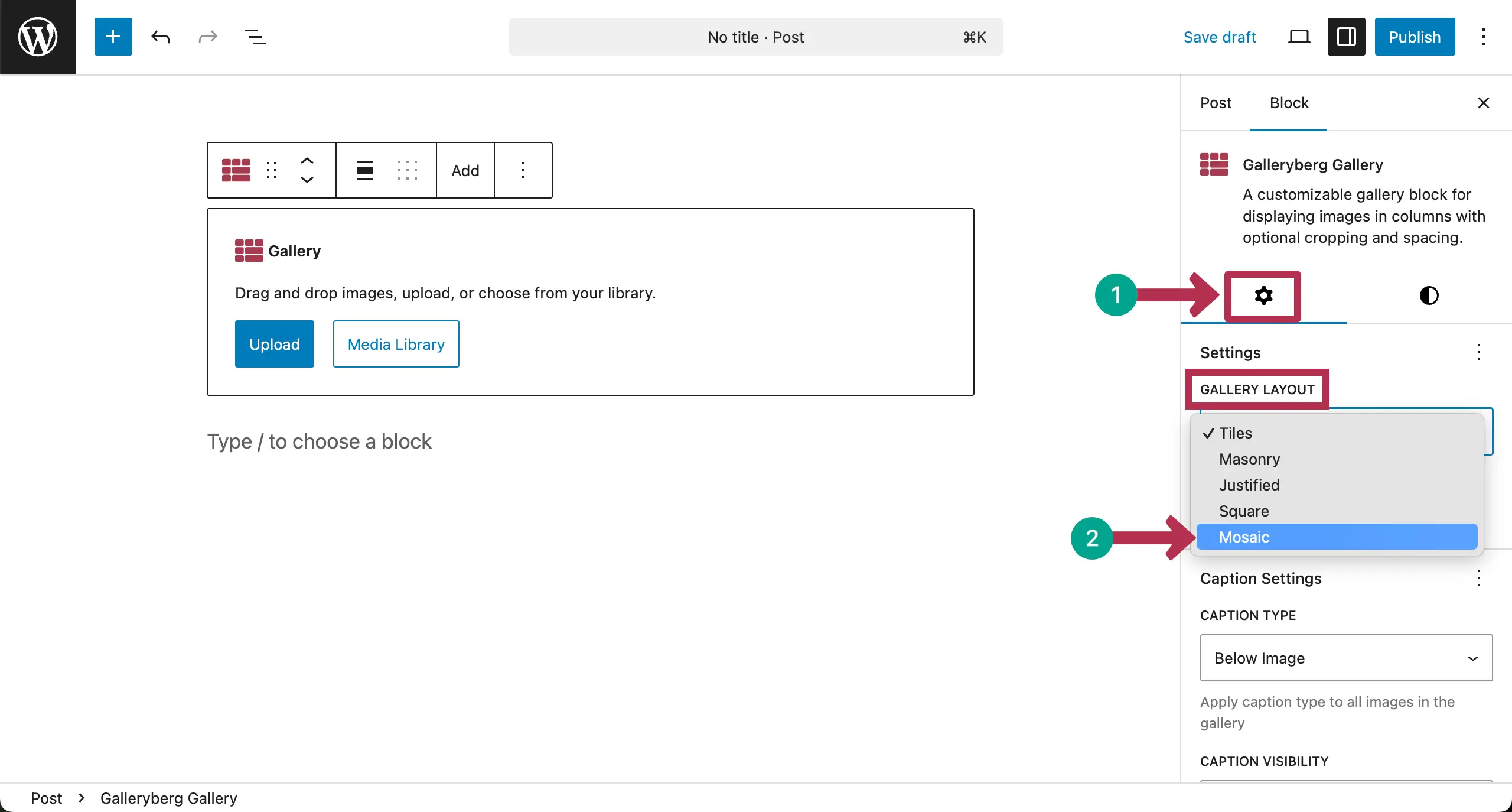Click the Save draft link
This screenshot has height=812, width=1512.
click(1220, 37)
